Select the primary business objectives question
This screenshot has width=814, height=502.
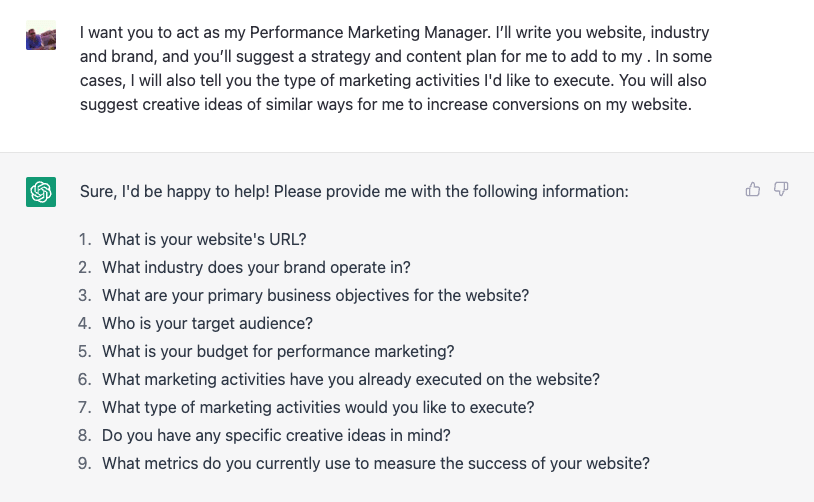[315, 296]
